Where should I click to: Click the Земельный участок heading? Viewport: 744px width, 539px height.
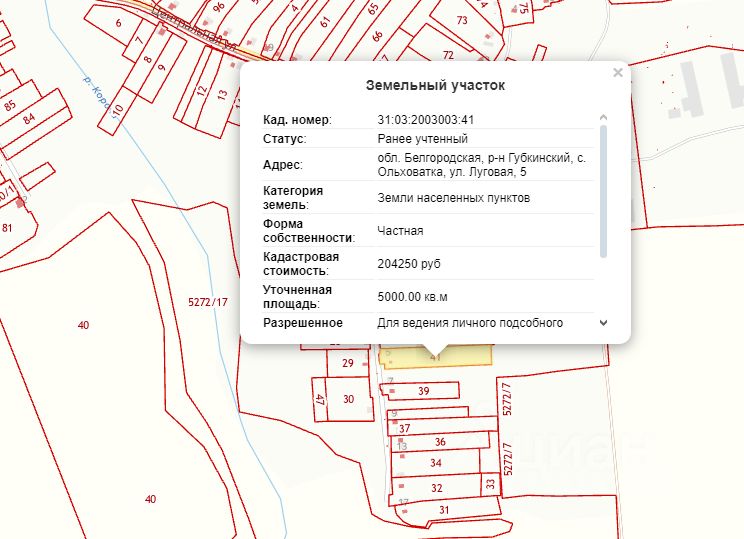click(435, 85)
